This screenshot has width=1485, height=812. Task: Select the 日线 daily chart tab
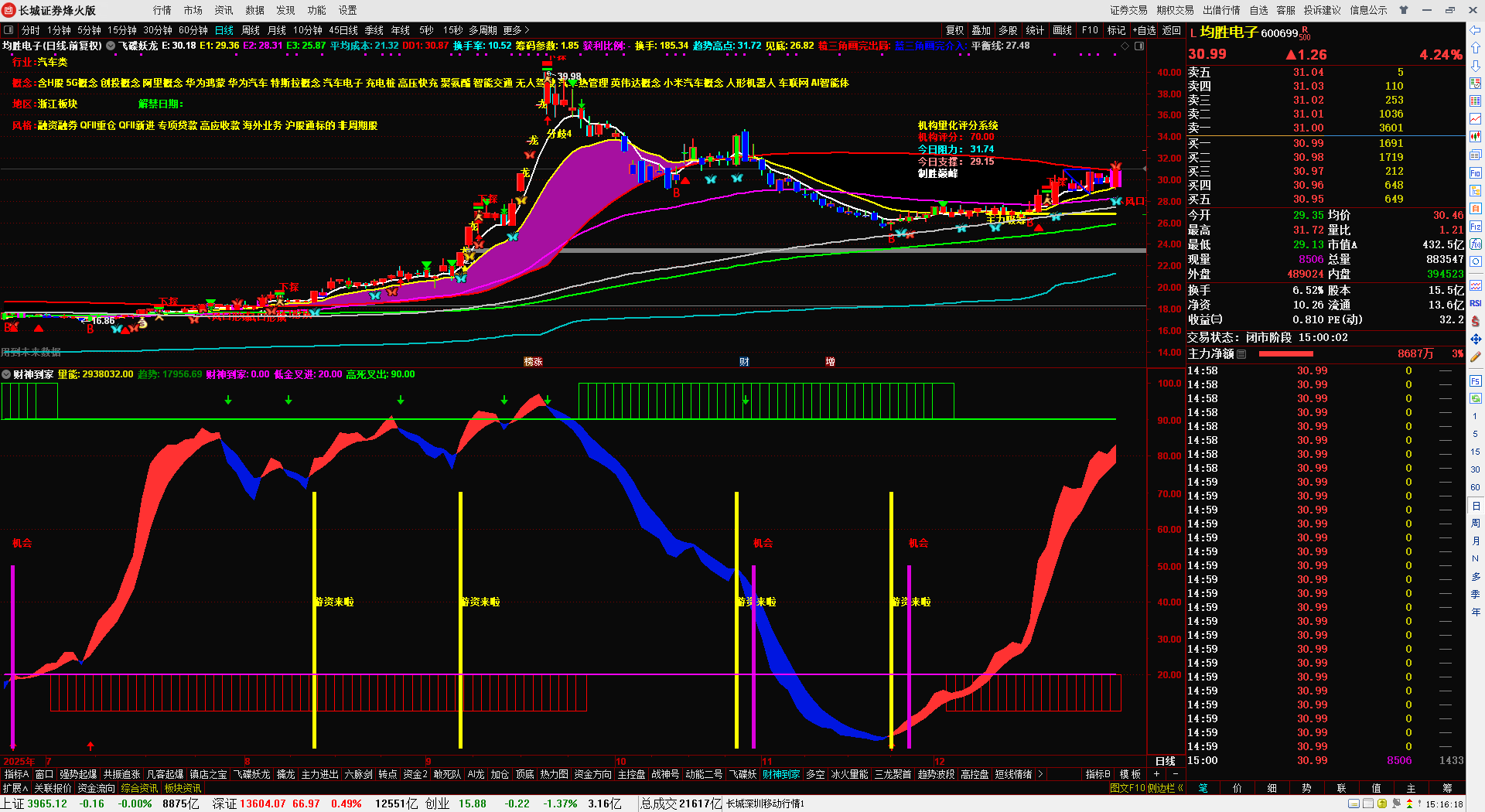coord(224,30)
